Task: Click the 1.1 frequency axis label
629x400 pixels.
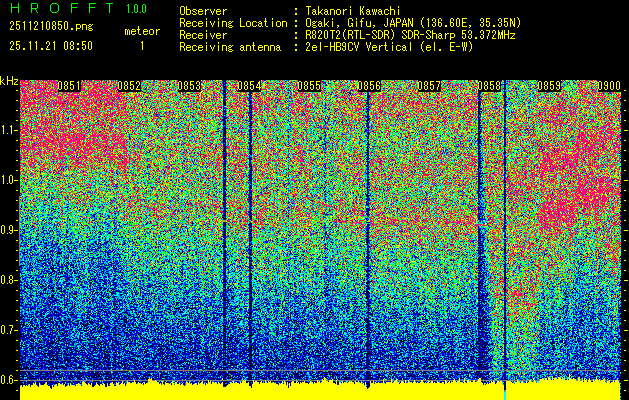Action: tap(9, 130)
